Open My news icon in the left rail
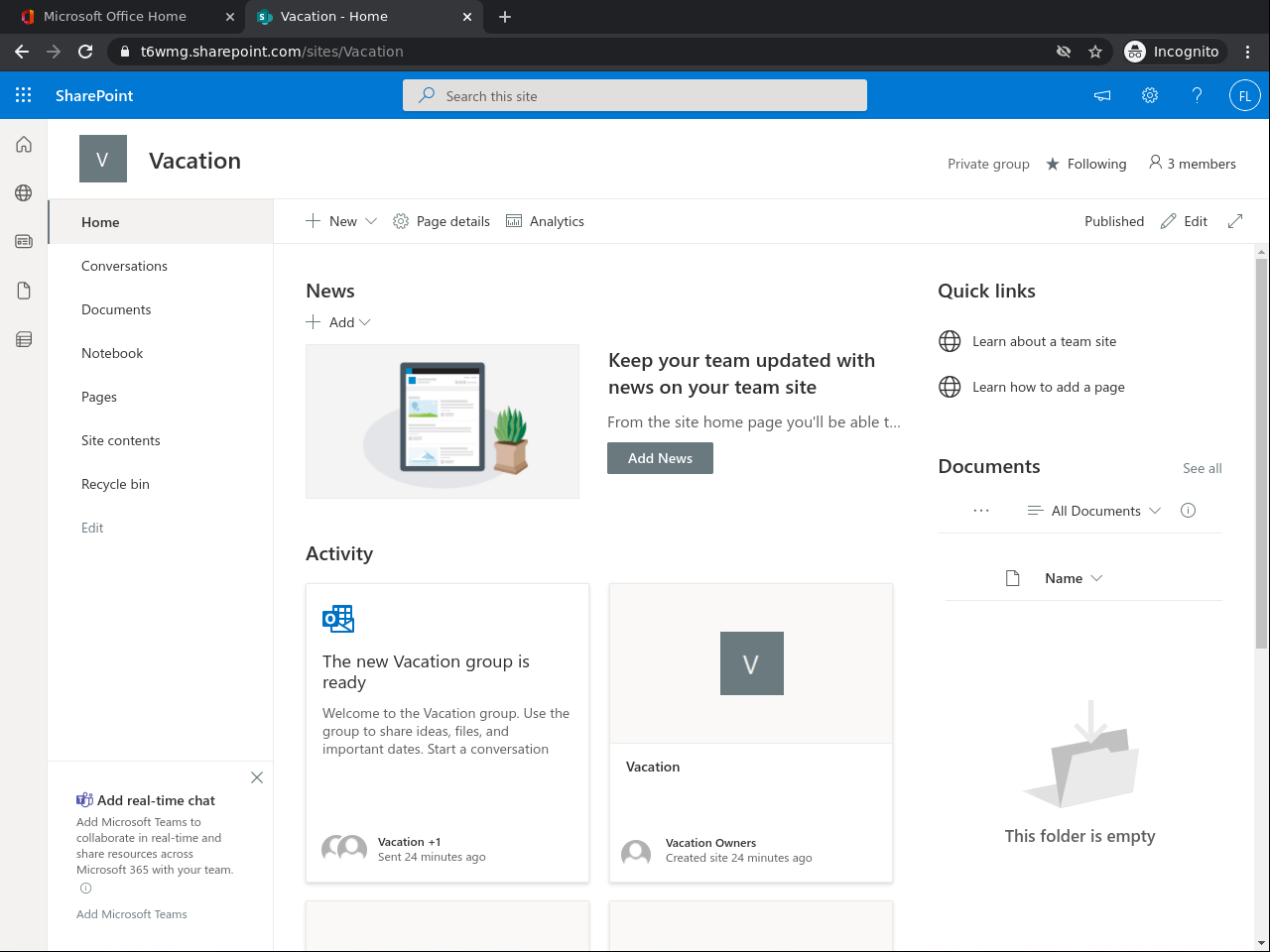This screenshot has width=1270, height=952. [x=24, y=241]
